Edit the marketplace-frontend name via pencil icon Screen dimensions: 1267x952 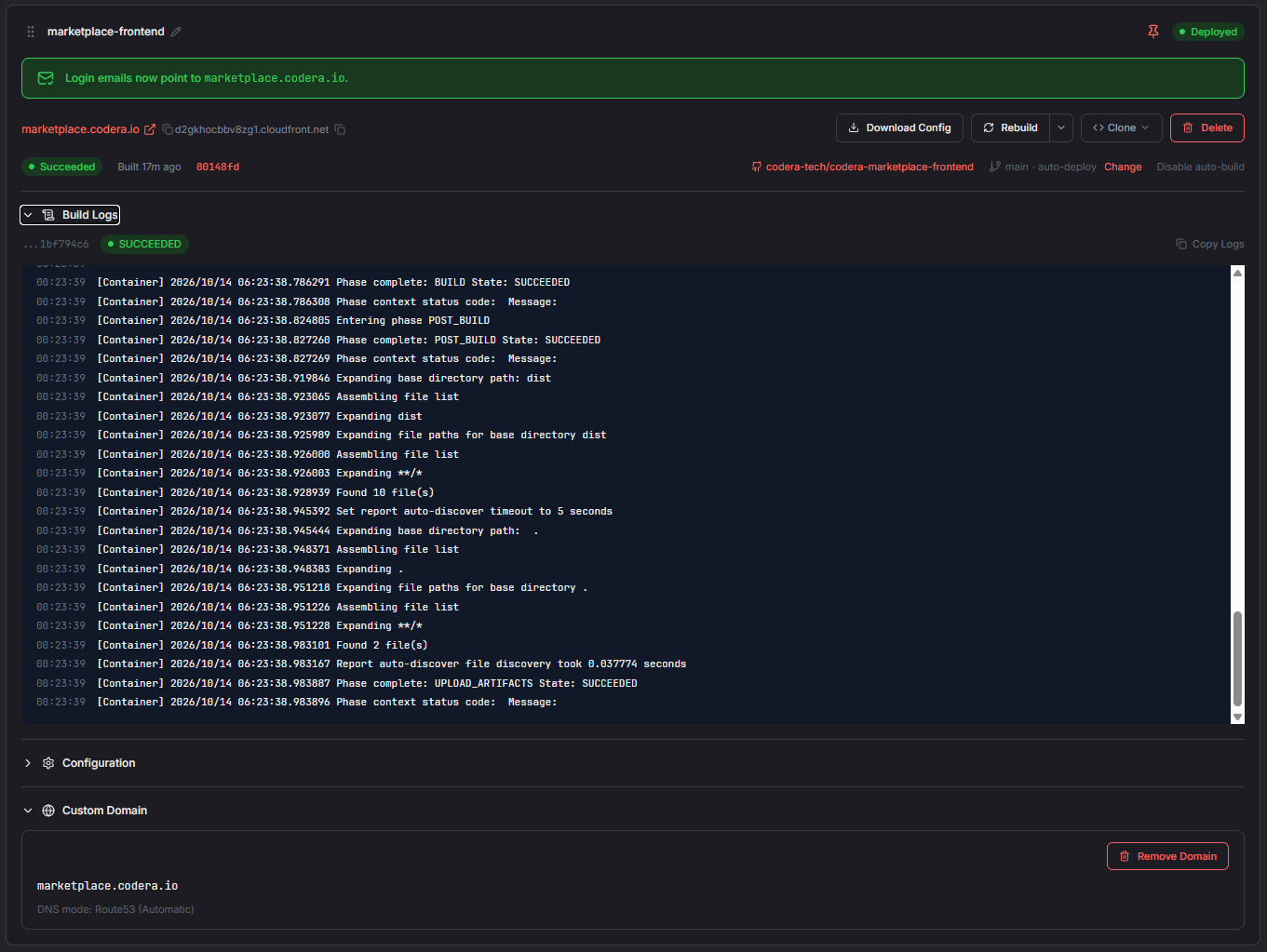pyautogui.click(x=176, y=32)
